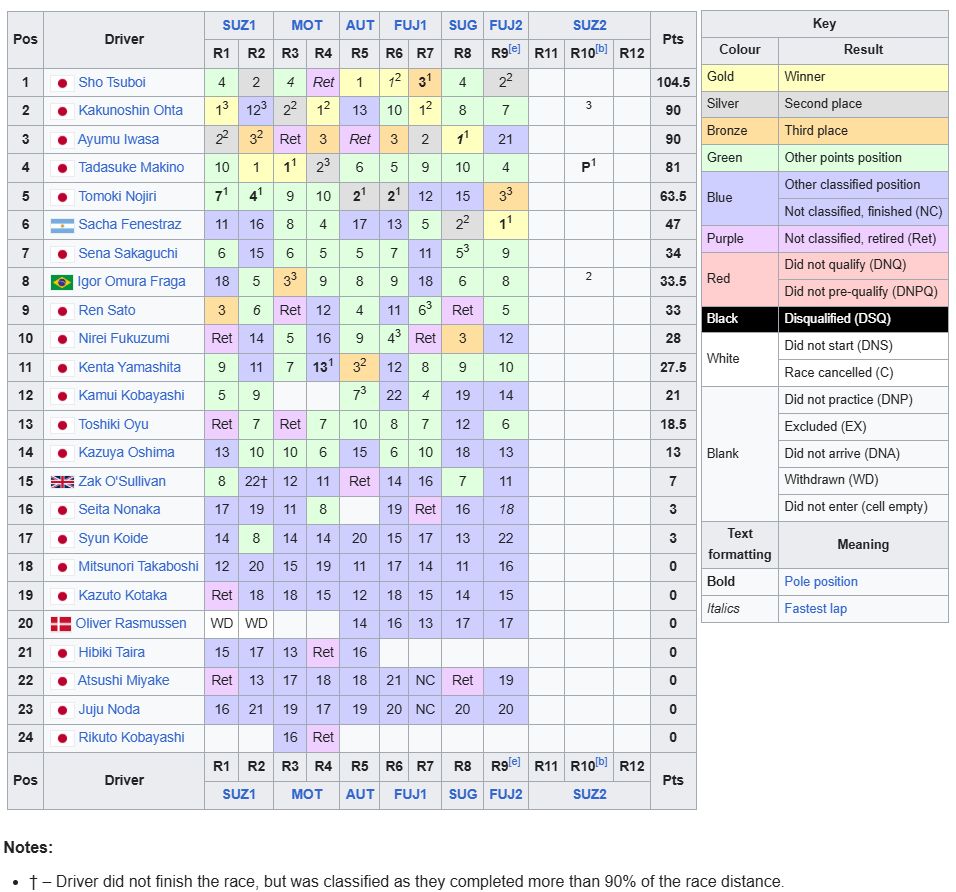
Task: Click the Argentina flag beside Sacha Fenestraz
Action: point(62,225)
